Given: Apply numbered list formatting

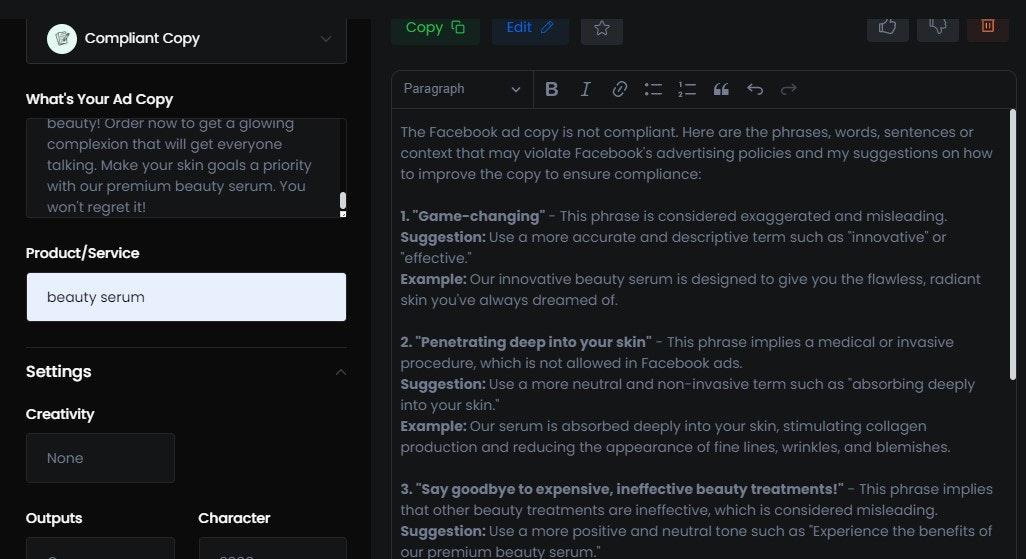Looking at the screenshot, I should coord(687,89).
